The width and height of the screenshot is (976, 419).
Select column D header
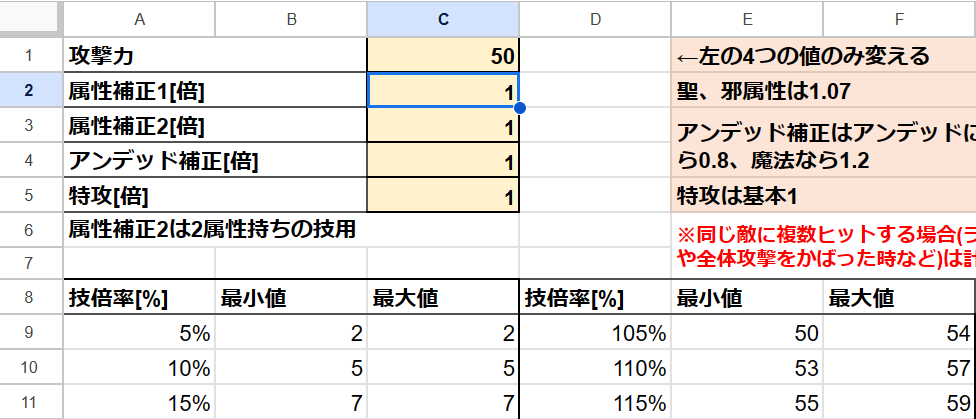(596, 19)
